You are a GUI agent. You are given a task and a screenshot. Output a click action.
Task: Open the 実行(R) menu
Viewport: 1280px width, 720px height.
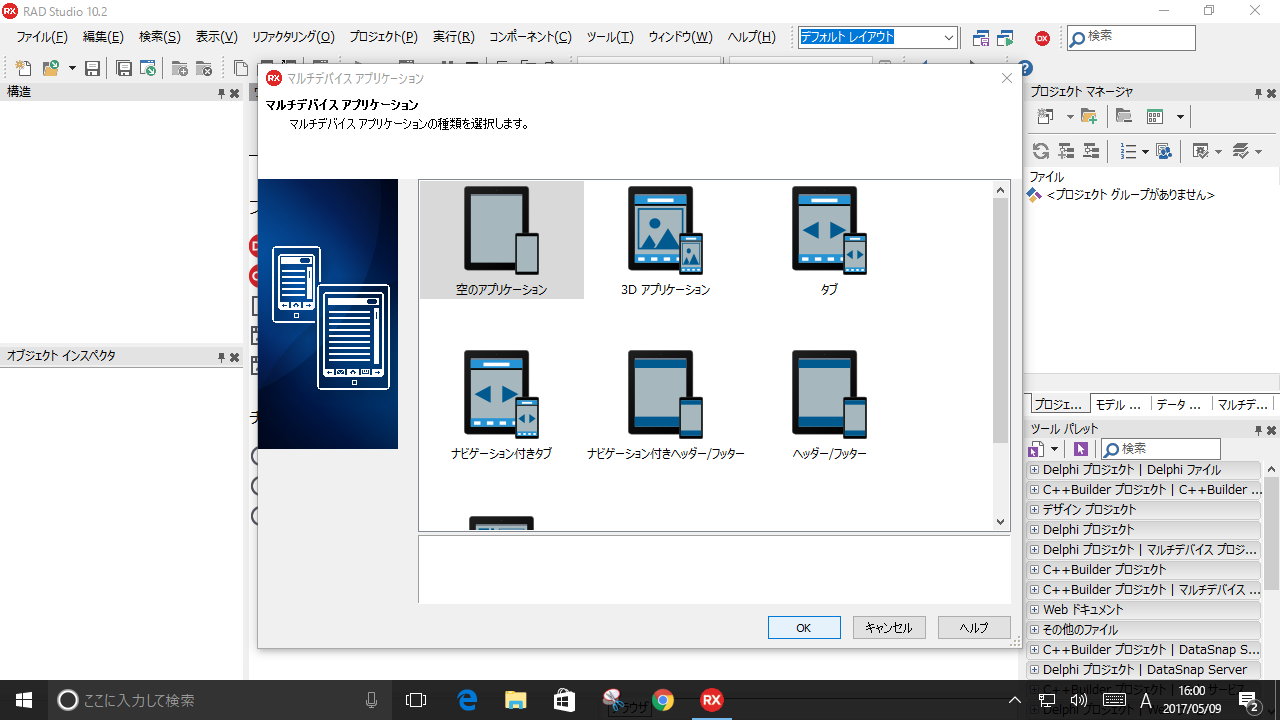coord(454,37)
